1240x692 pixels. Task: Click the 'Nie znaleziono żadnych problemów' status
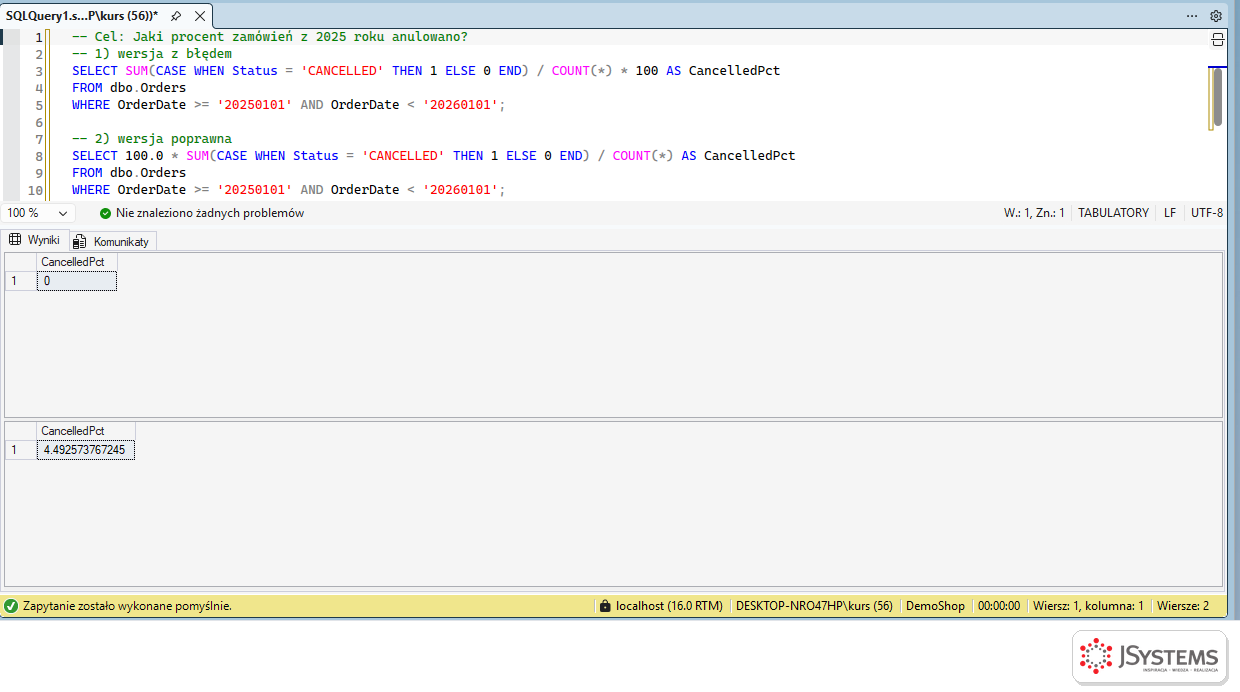210,213
